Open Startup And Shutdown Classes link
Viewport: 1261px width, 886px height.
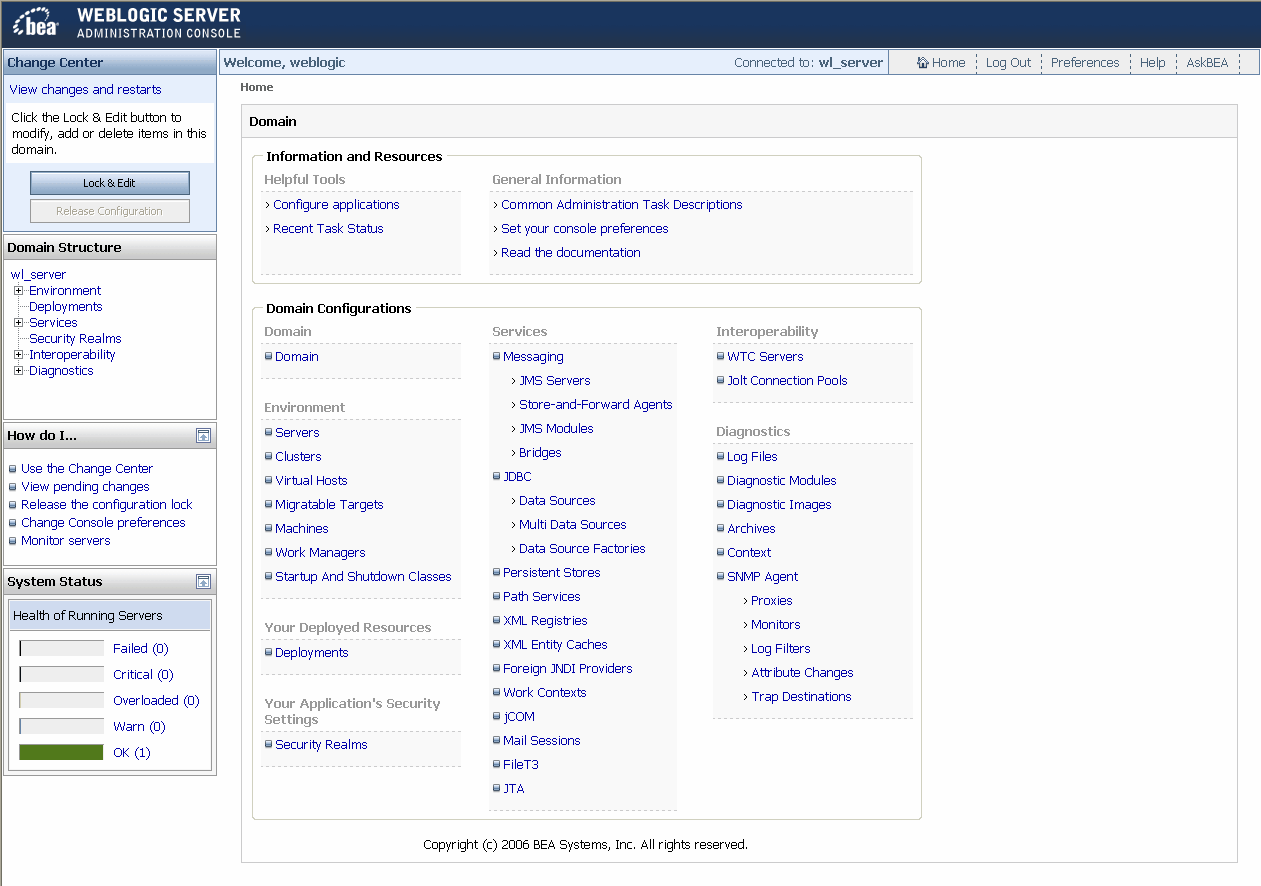pos(363,577)
